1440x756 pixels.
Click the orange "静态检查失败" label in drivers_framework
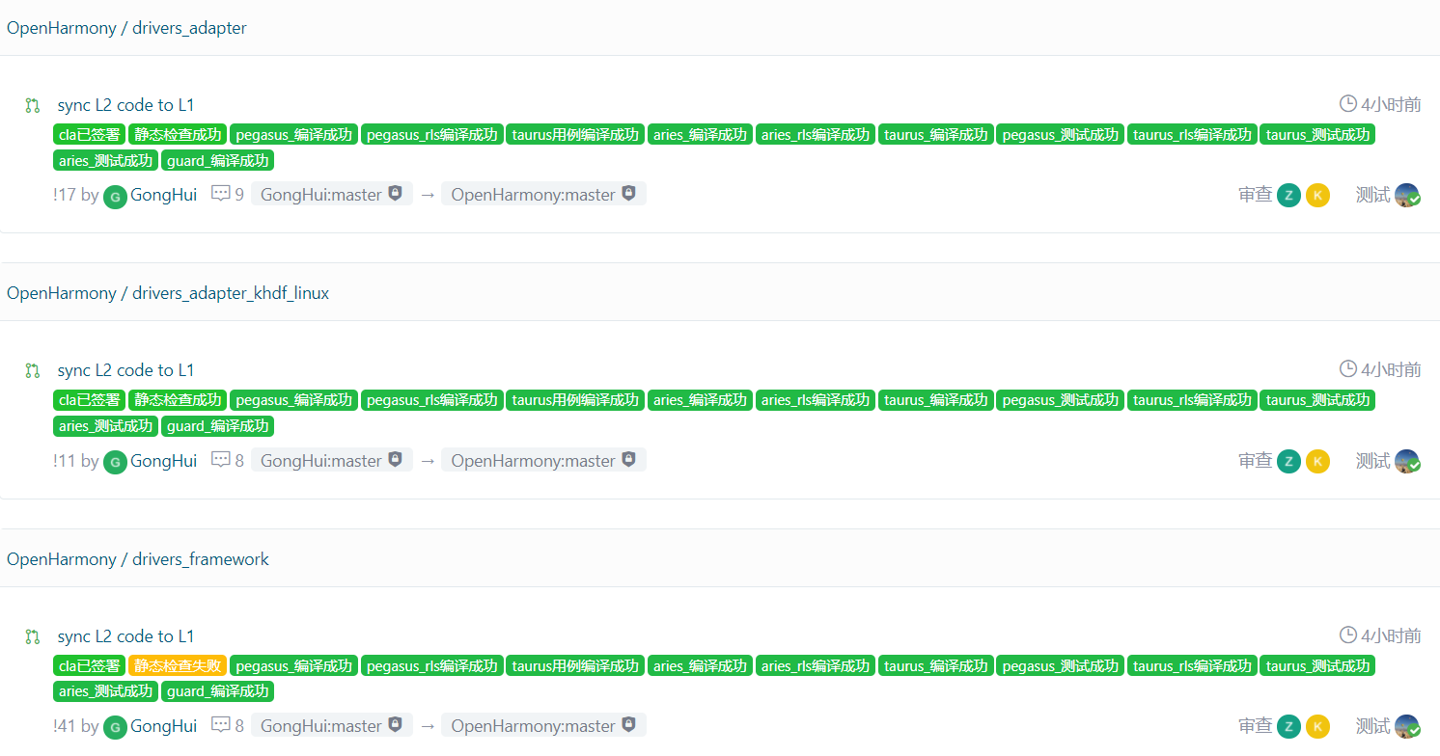pyautogui.click(x=178, y=666)
